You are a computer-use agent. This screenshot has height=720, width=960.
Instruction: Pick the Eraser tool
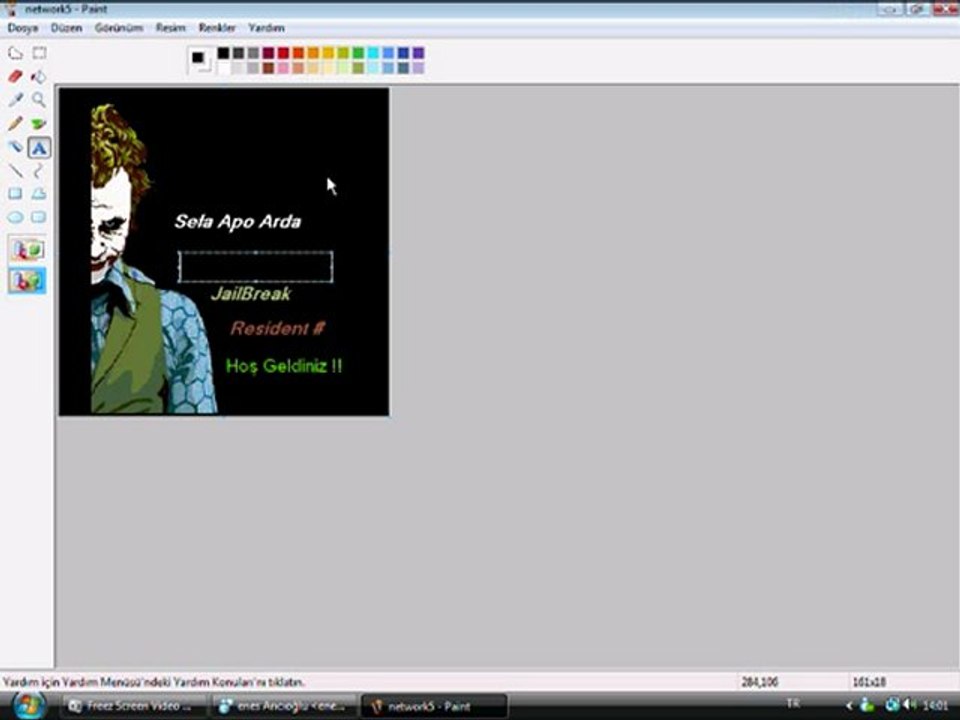[x=15, y=77]
